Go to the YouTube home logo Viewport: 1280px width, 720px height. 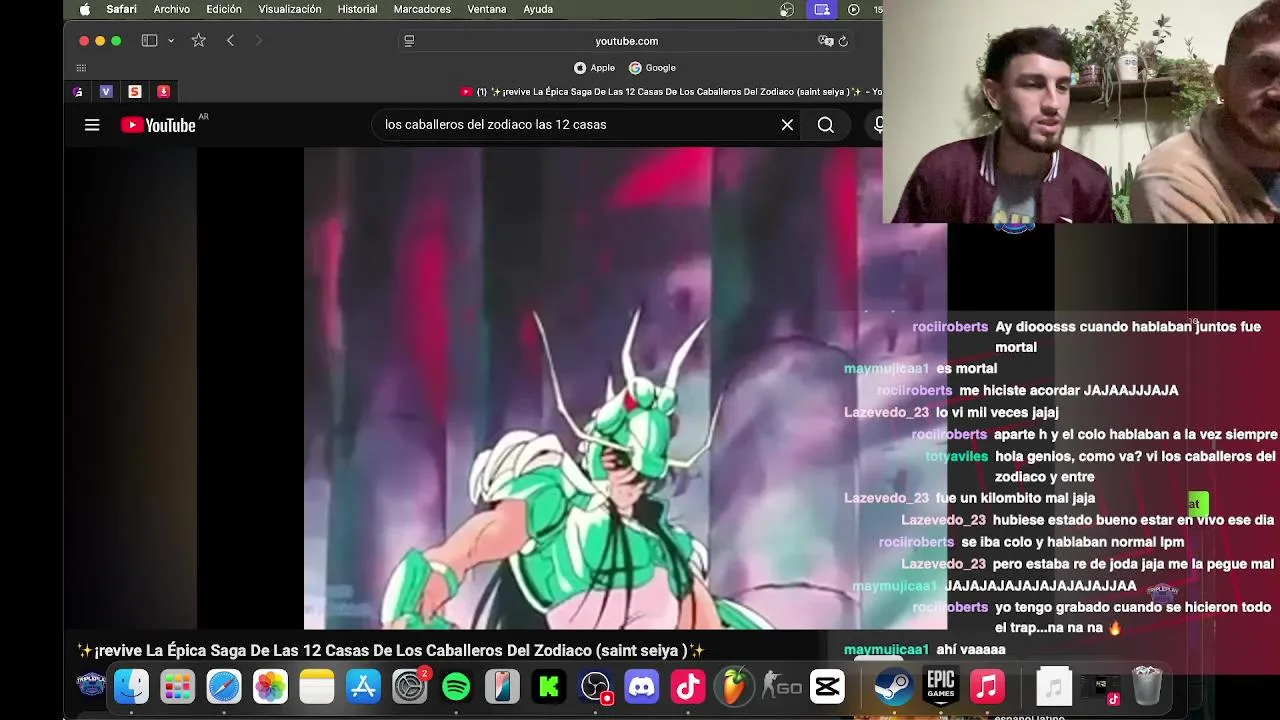(x=158, y=125)
